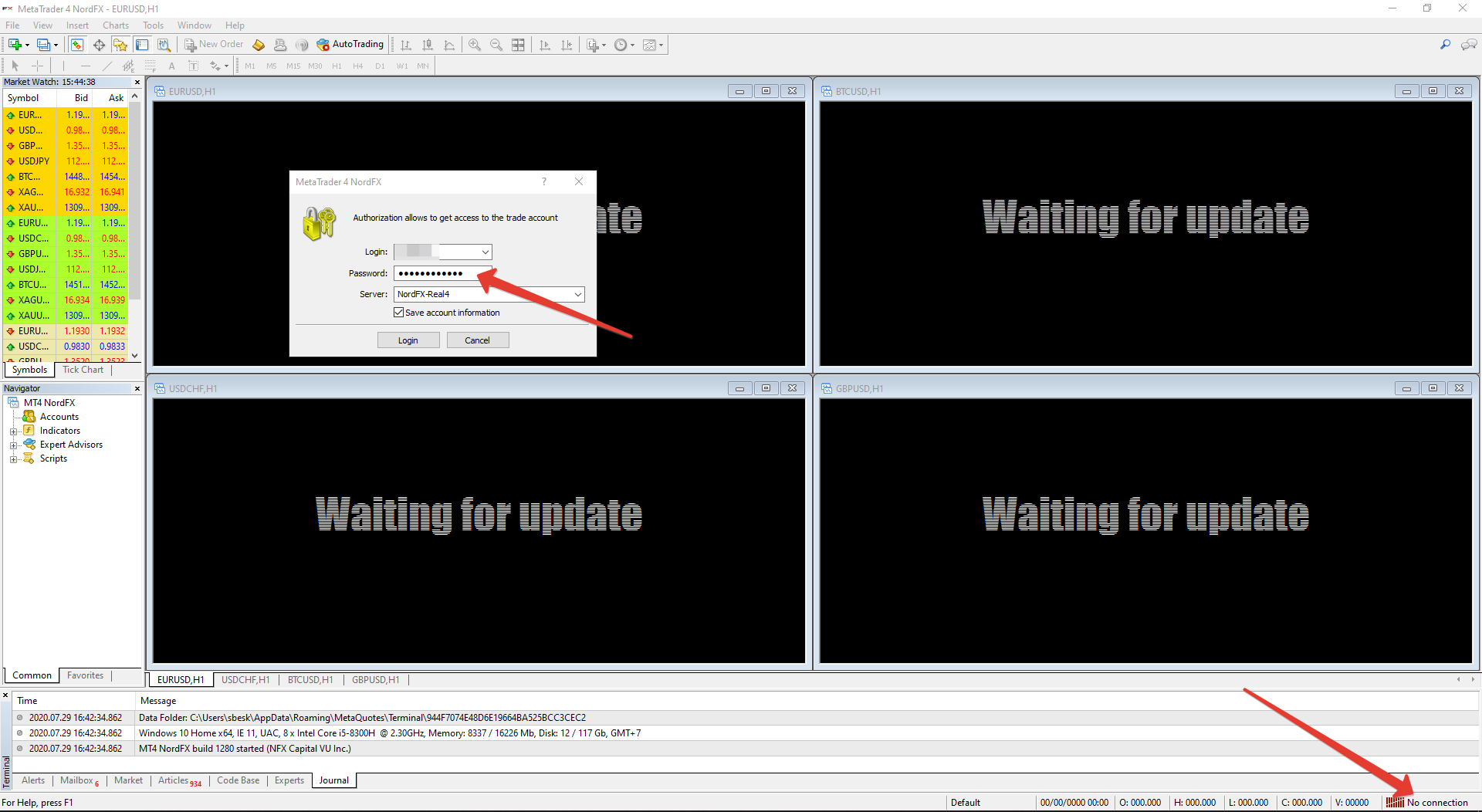This screenshot has width=1482, height=812.
Task: Click the Cancel button in the dialog
Action: click(478, 340)
